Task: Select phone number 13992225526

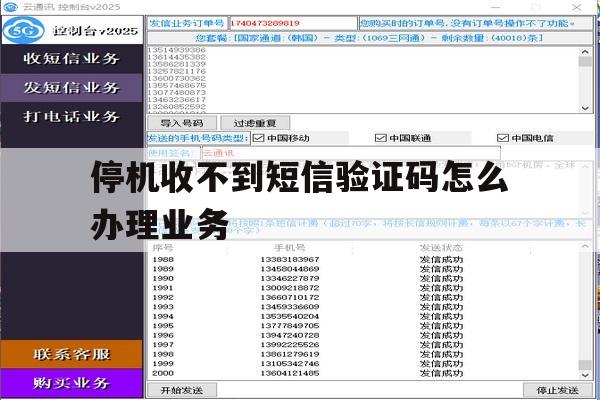Action: 290,344
